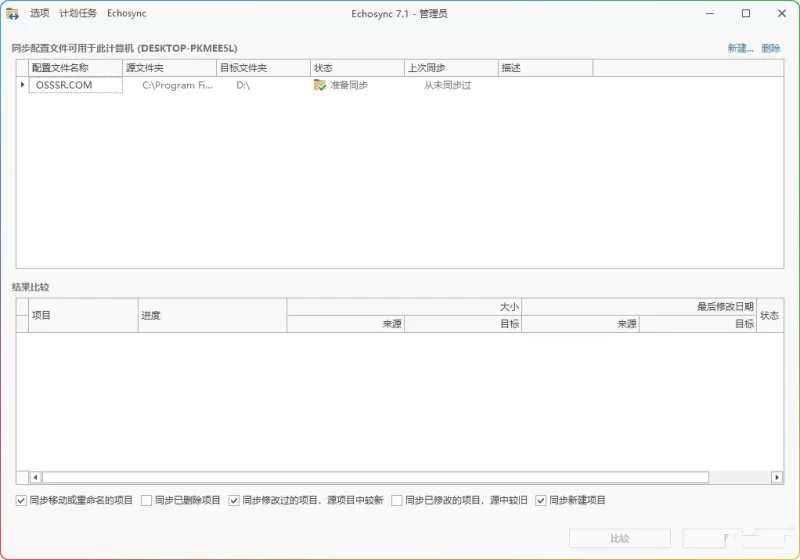The width and height of the screenshot is (800, 560).
Task: Click the 比较 button
Action: point(619,539)
